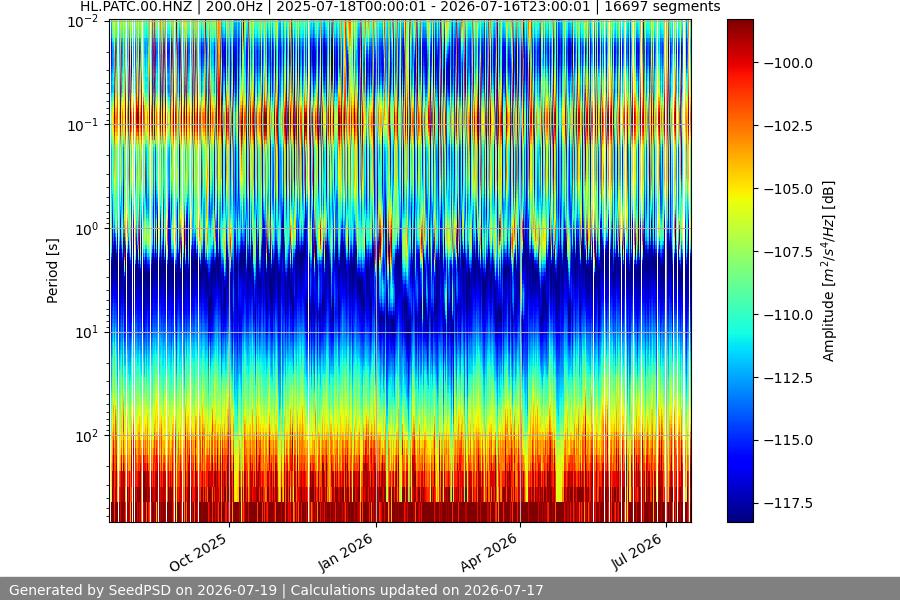Screen dimensions: 900x600
Task: Click the 10¹ y-axis tick label
Action: (x=87, y=332)
